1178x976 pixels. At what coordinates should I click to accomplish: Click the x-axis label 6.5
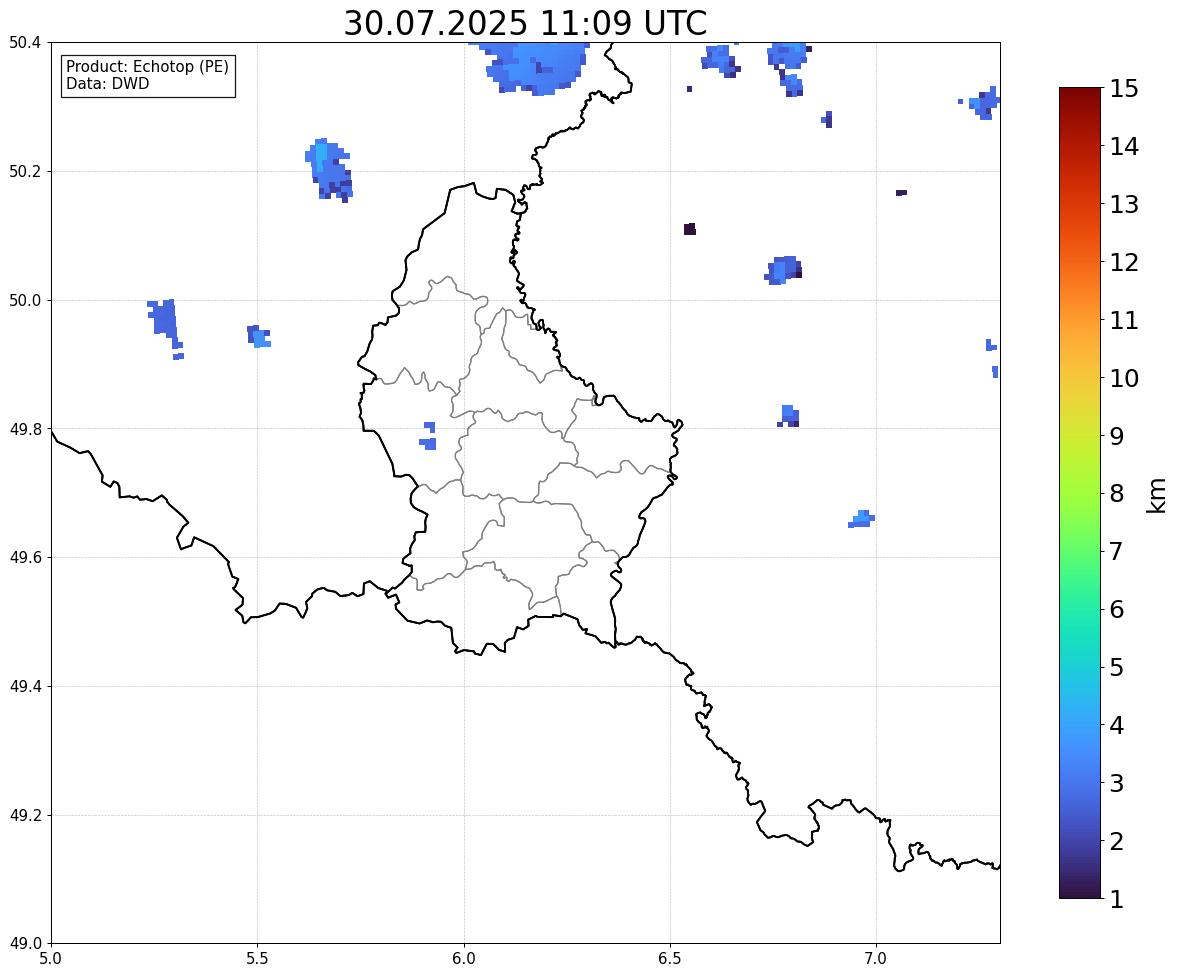pyautogui.click(x=670, y=959)
